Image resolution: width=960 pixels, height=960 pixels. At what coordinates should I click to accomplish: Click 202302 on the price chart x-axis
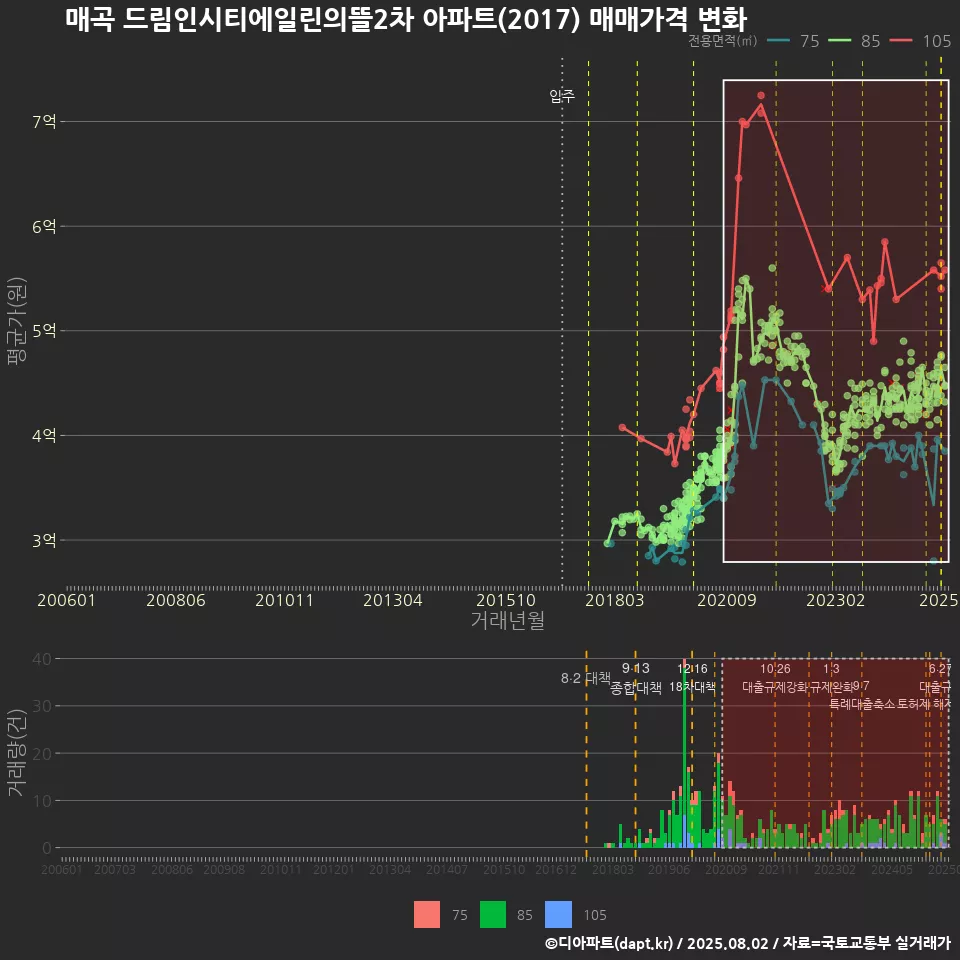[836, 600]
